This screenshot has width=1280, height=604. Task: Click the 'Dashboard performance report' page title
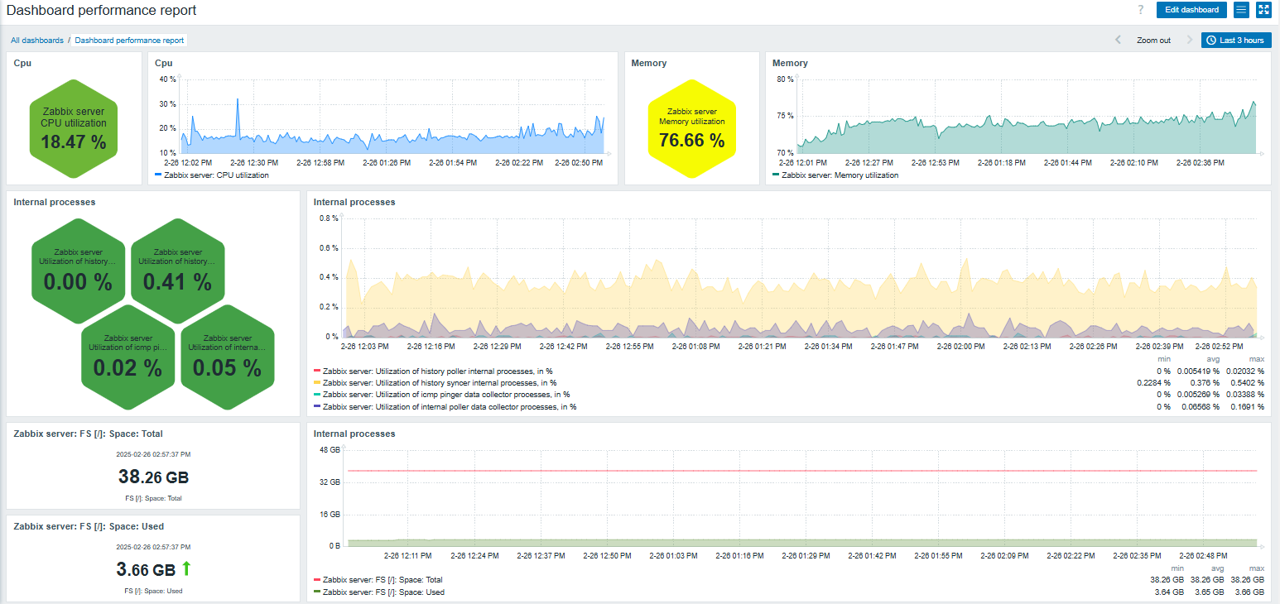click(x=101, y=10)
